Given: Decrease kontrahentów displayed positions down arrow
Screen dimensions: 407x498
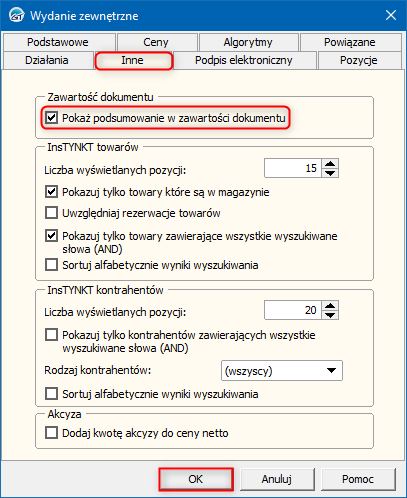Looking at the screenshot, I should click(330, 315).
